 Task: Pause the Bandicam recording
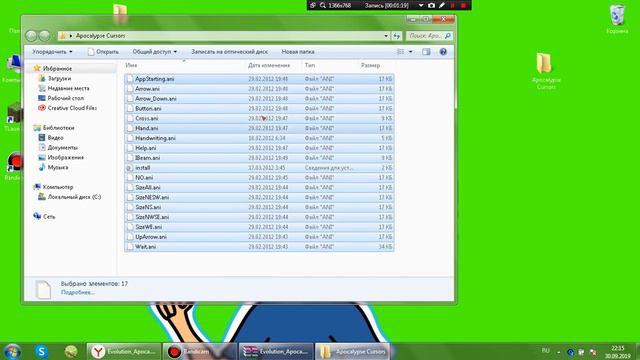pyautogui.click(x=453, y=5)
